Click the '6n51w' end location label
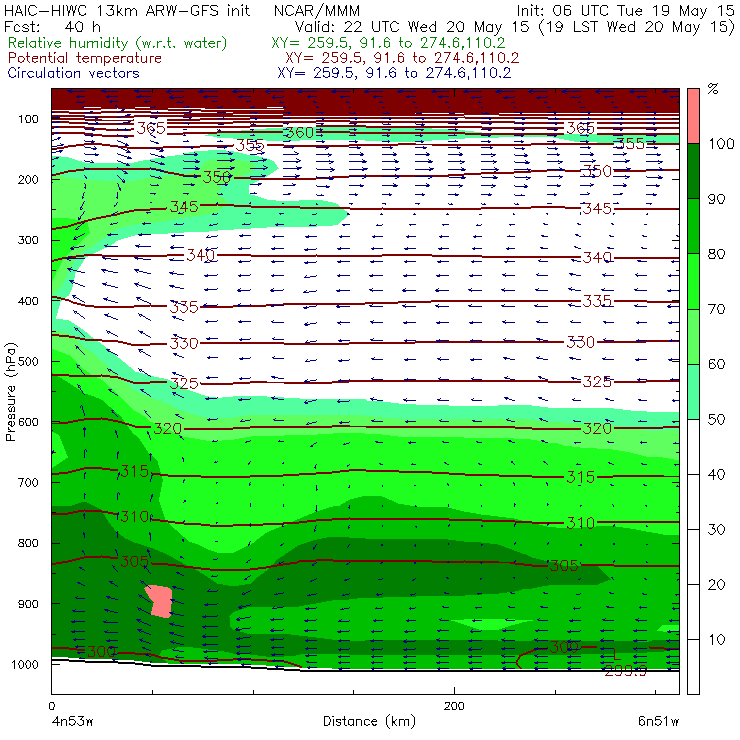The height and width of the screenshot is (740, 740). [x=659, y=721]
